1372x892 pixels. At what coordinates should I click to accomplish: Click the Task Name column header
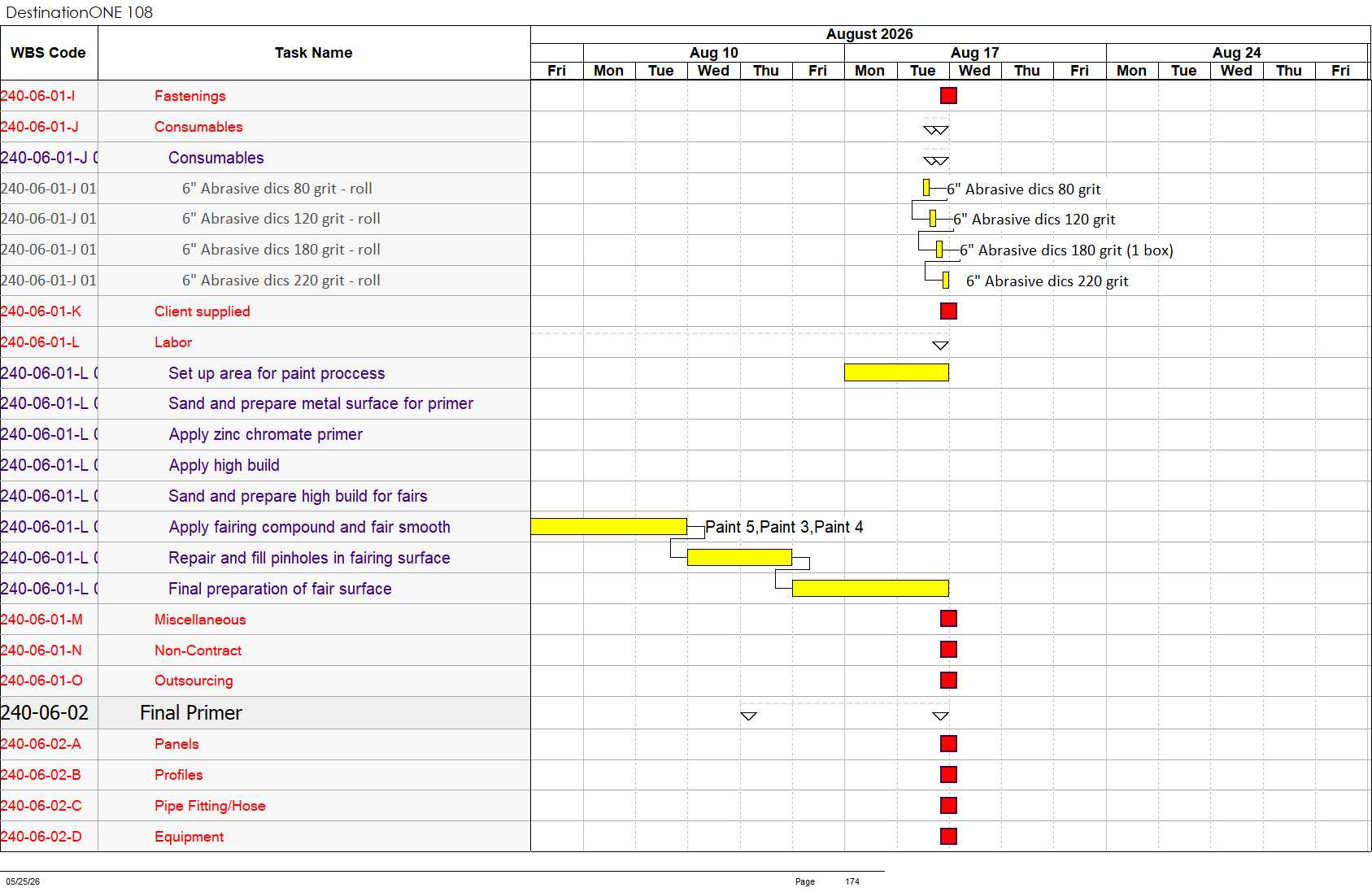pos(314,53)
